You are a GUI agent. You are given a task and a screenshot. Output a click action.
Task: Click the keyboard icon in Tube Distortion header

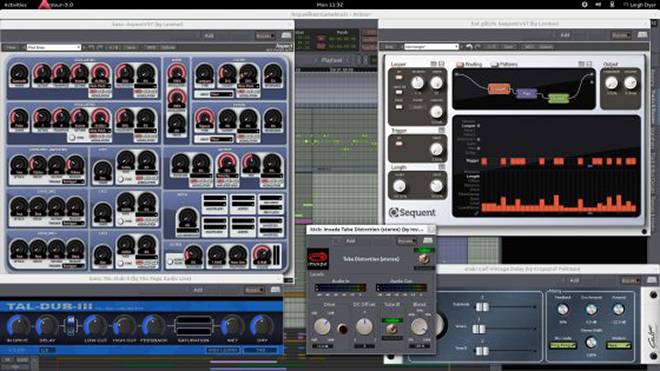point(428,240)
